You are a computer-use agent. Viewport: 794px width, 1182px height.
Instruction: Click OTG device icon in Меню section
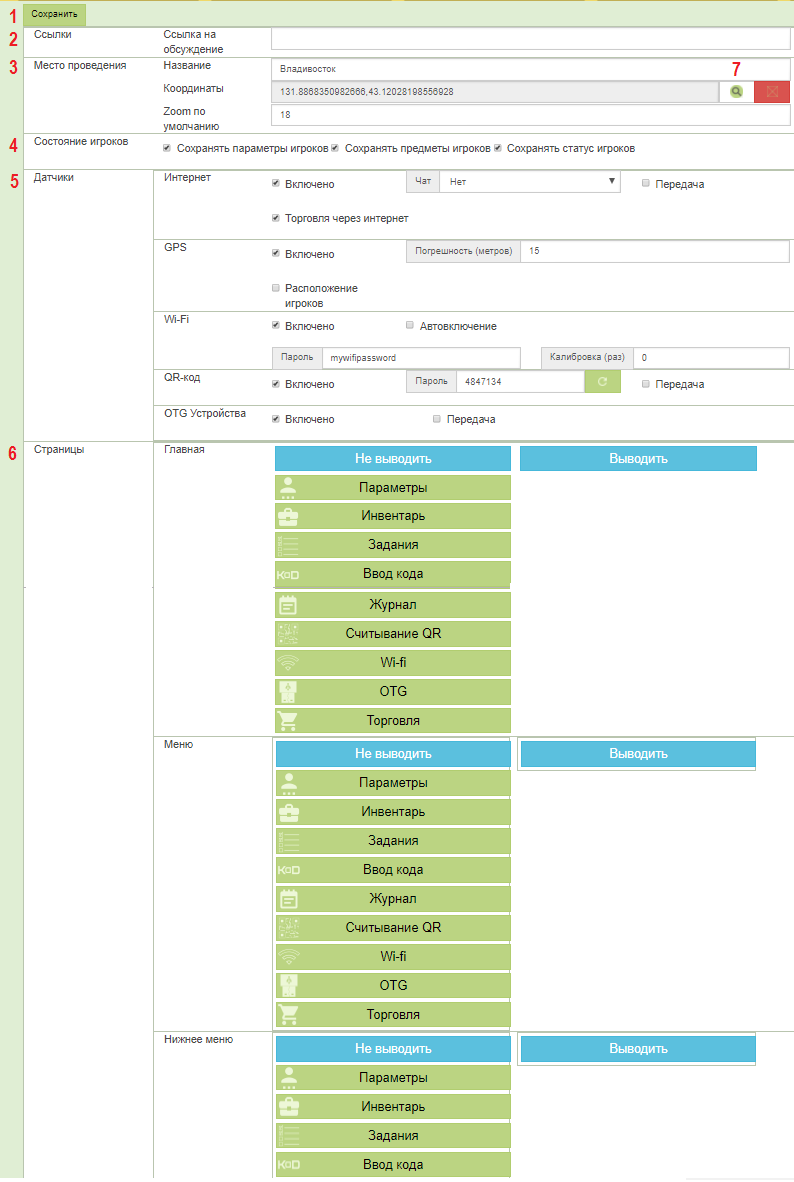pos(289,985)
